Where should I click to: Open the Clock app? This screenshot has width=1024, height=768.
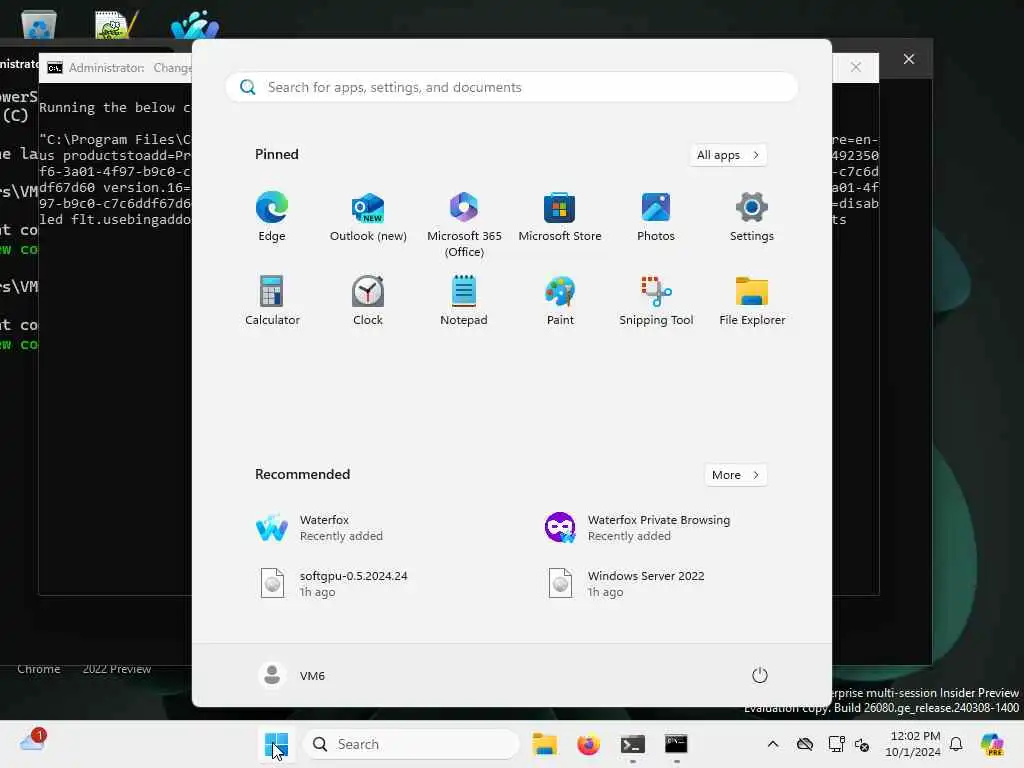click(368, 301)
